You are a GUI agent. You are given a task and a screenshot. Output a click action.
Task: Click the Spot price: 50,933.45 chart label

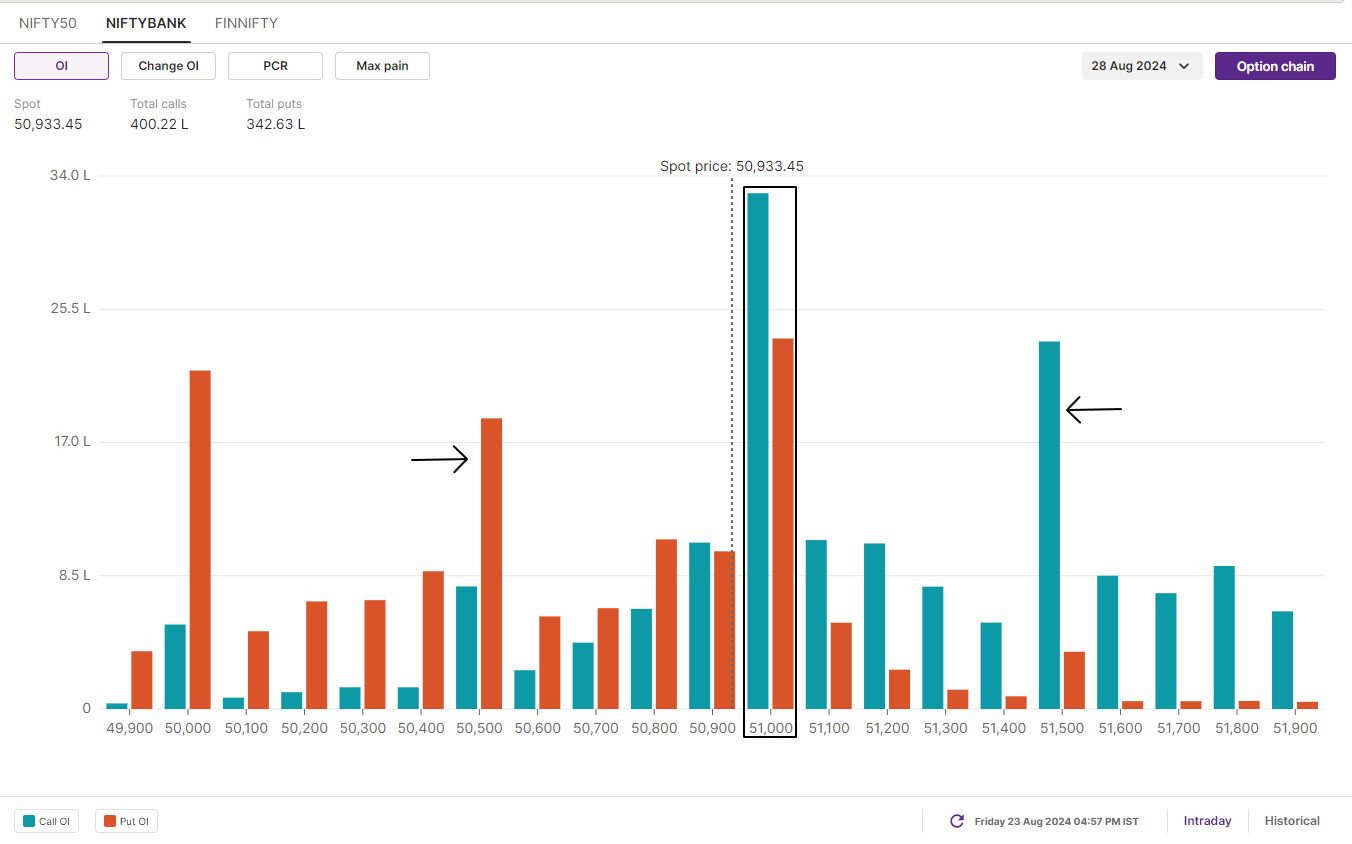(x=732, y=166)
